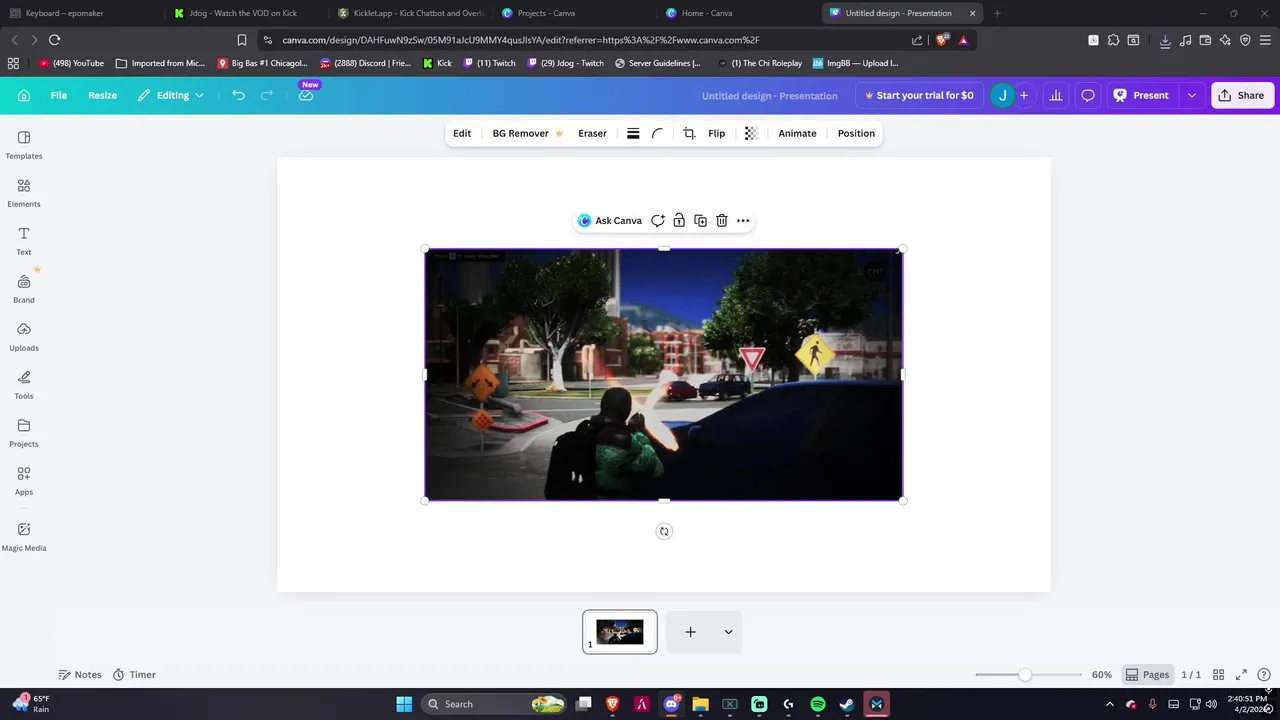Undo the last action
Viewport: 1280px width, 720px height.
pyautogui.click(x=238, y=95)
